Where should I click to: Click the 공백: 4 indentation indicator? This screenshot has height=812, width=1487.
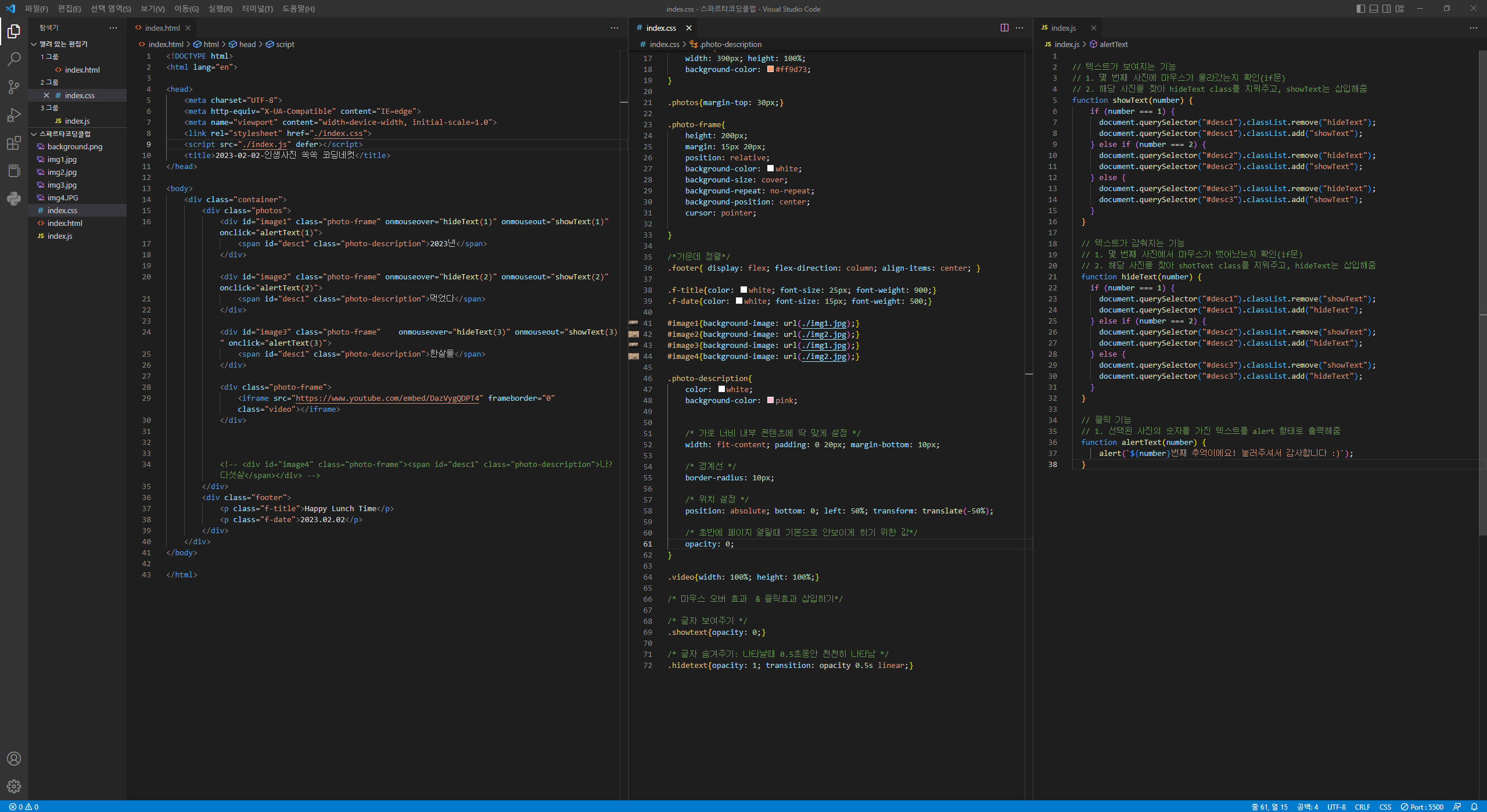click(x=1308, y=807)
